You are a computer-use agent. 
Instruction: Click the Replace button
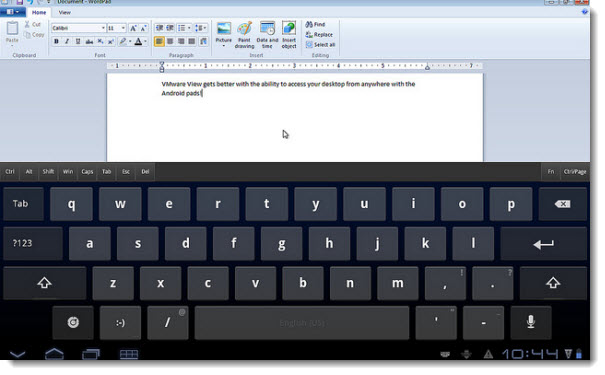pos(319,34)
